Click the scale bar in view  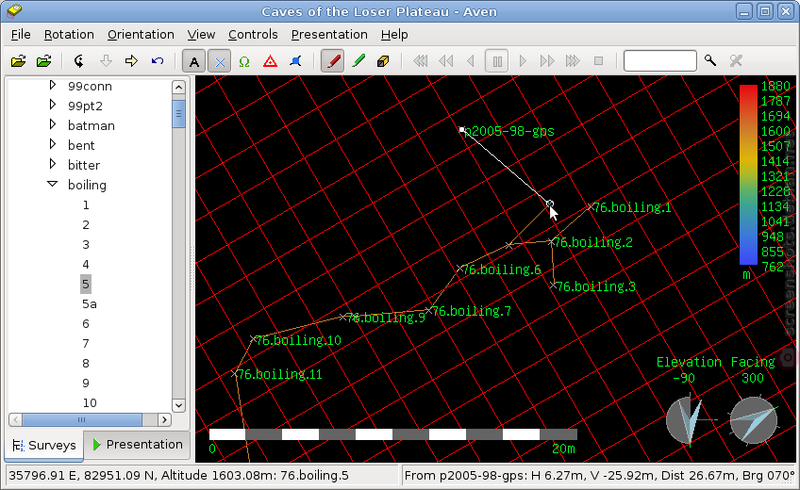click(393, 434)
